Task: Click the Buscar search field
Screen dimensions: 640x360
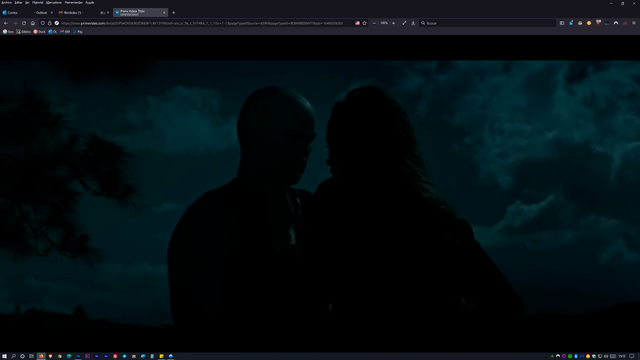Action: click(x=488, y=23)
